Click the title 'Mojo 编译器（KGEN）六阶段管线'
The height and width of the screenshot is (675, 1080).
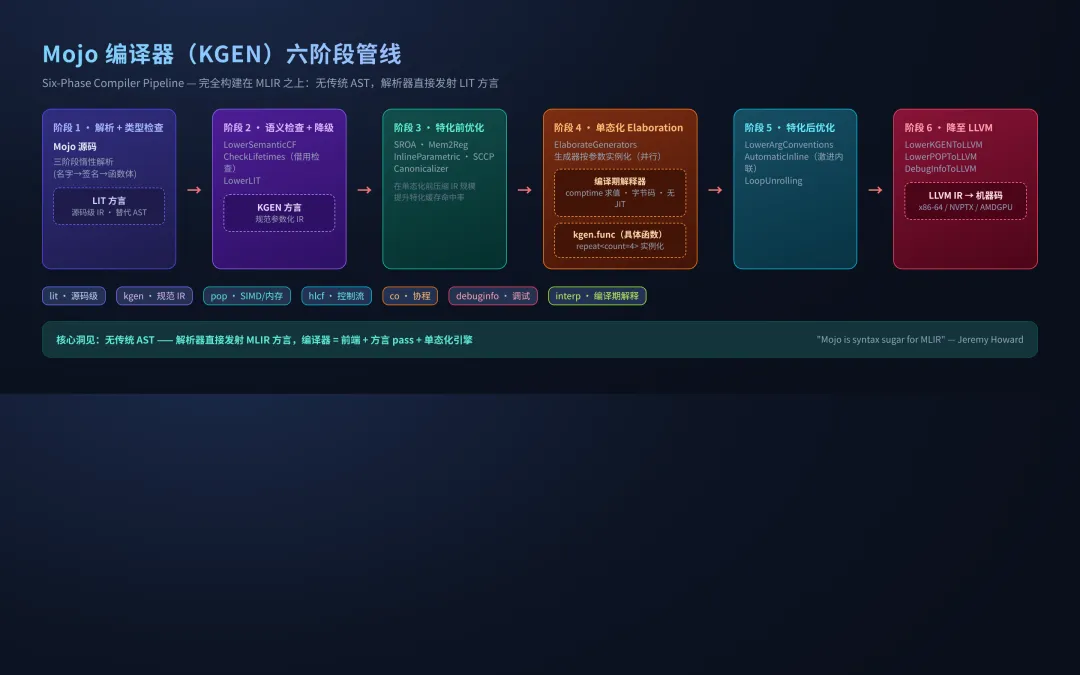pos(222,54)
